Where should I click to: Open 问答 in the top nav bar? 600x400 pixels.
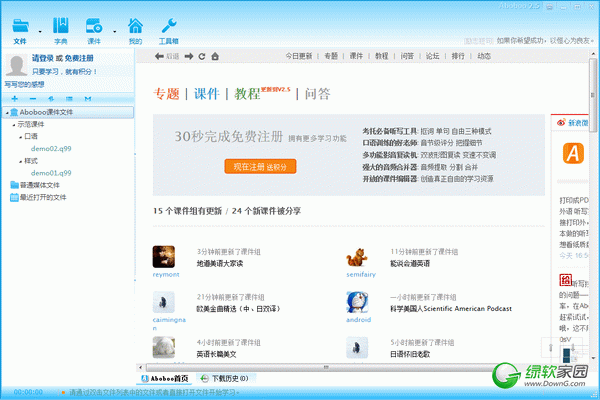point(407,56)
